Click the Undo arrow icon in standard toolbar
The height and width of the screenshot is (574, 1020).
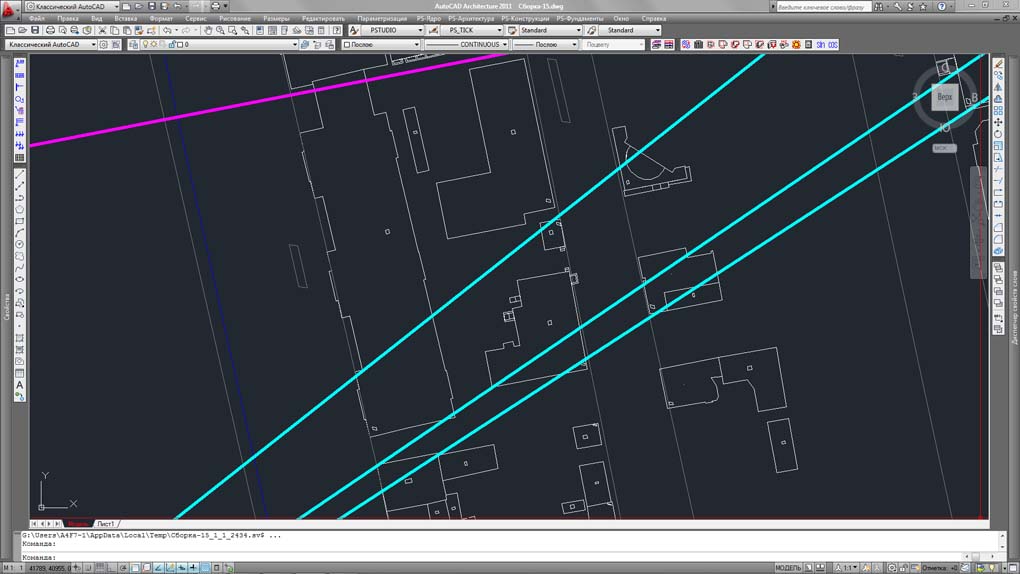pos(168,31)
